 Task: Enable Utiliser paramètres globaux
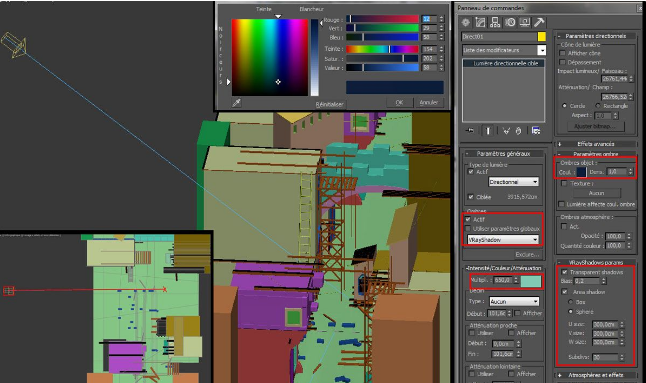pos(468,229)
